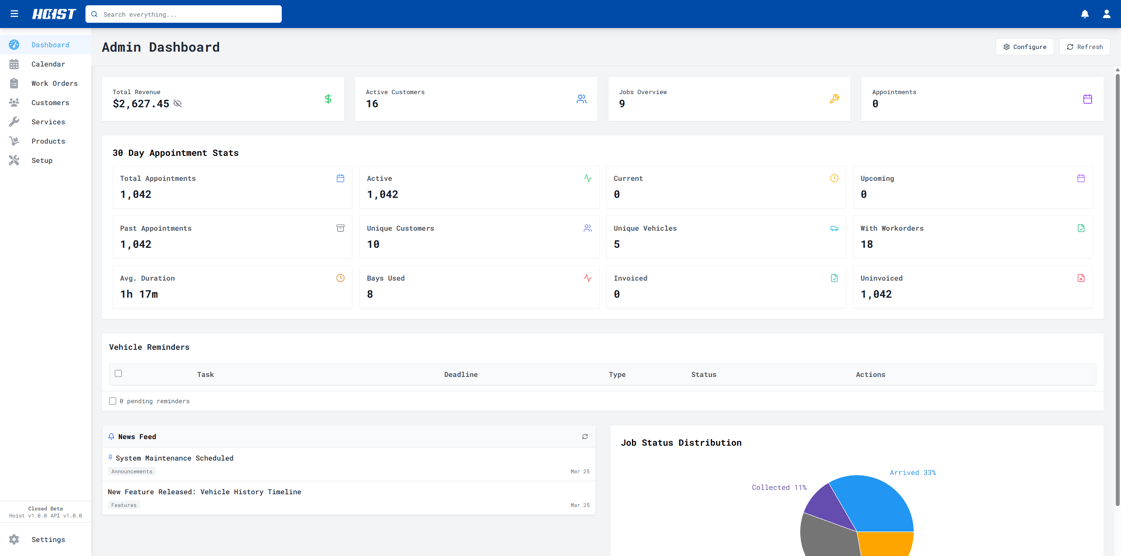Click the Announcements tag
This screenshot has height=556, width=1121.
pyautogui.click(x=132, y=472)
